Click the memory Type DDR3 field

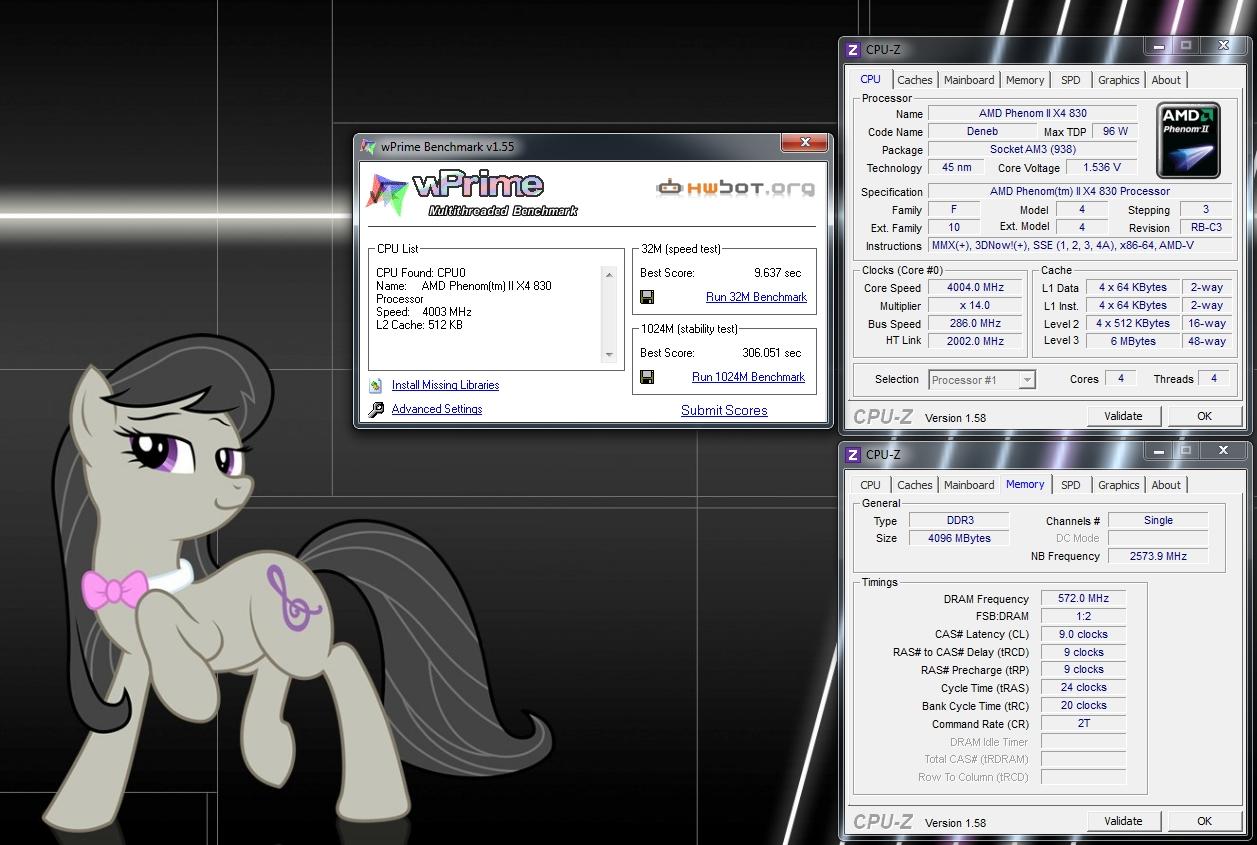coord(960,521)
